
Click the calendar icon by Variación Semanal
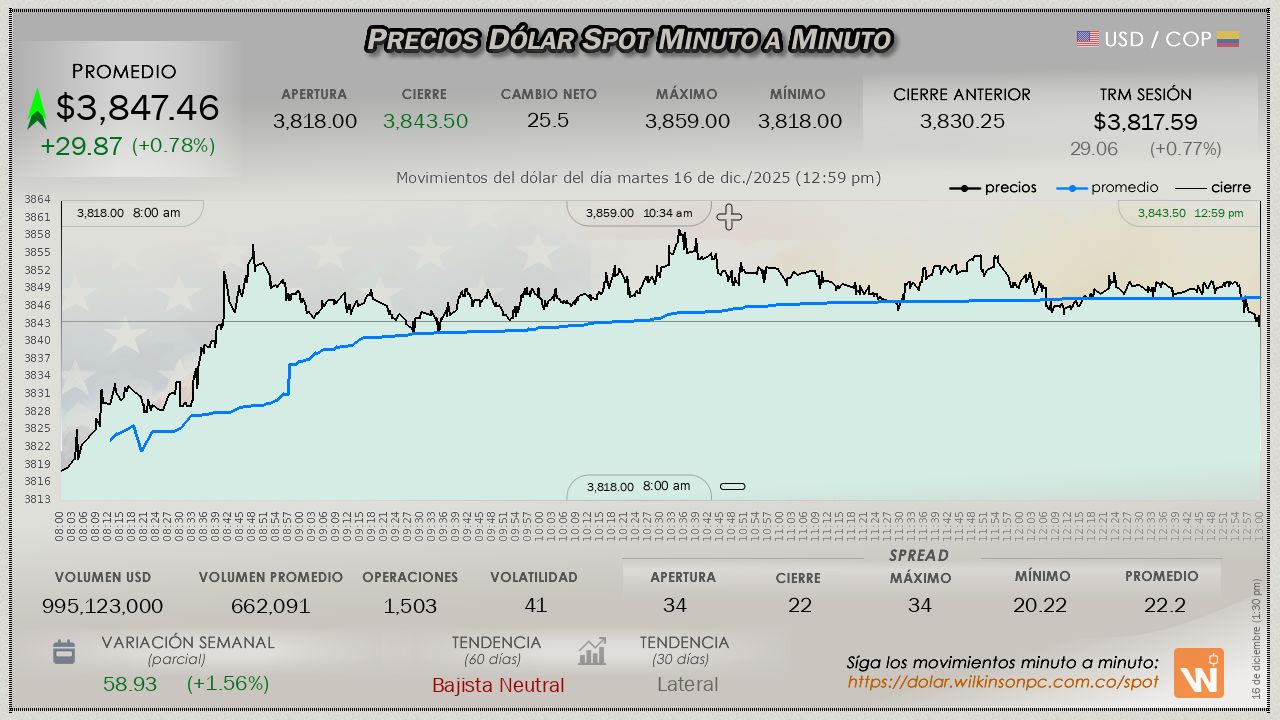64,653
